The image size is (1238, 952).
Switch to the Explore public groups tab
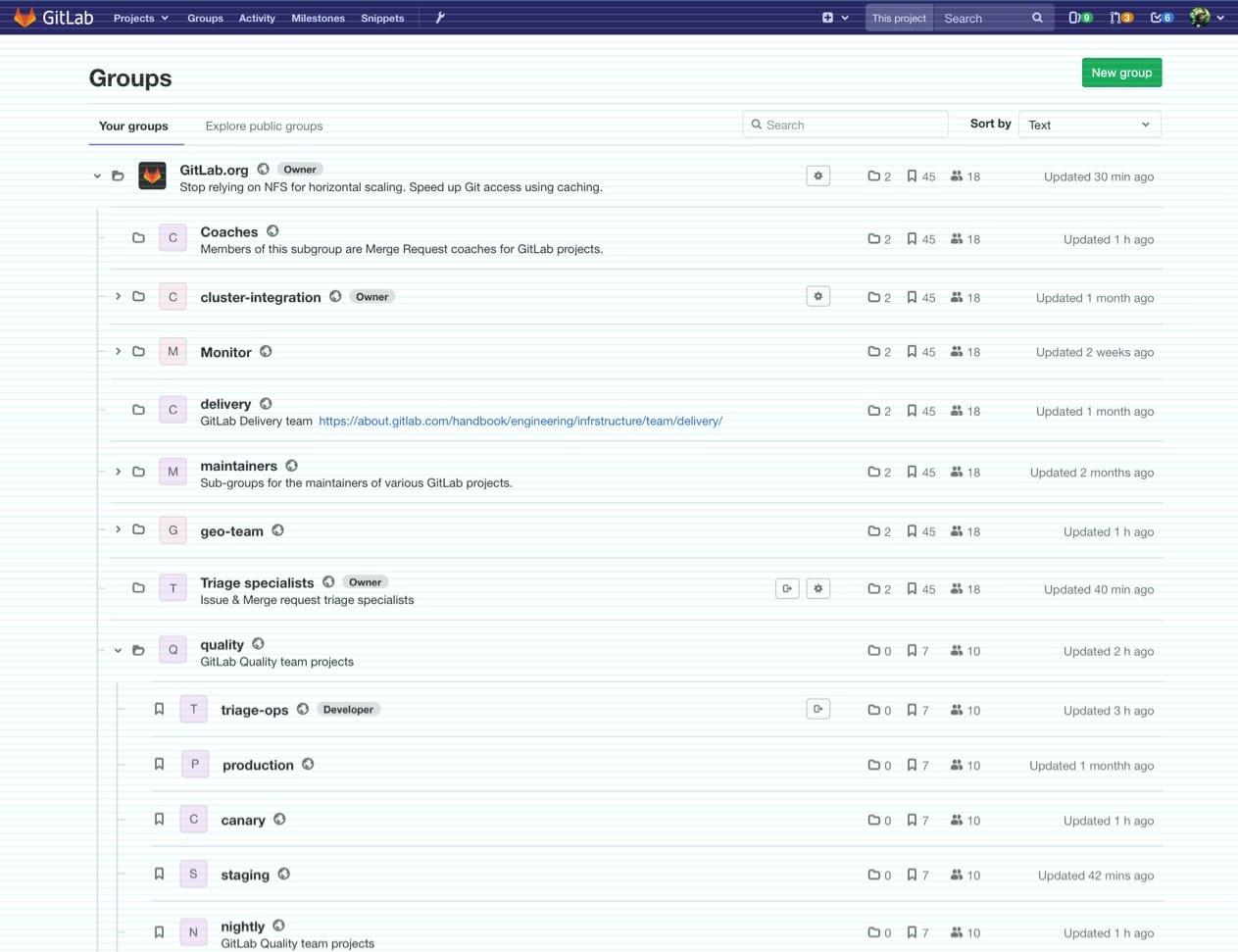(x=265, y=125)
